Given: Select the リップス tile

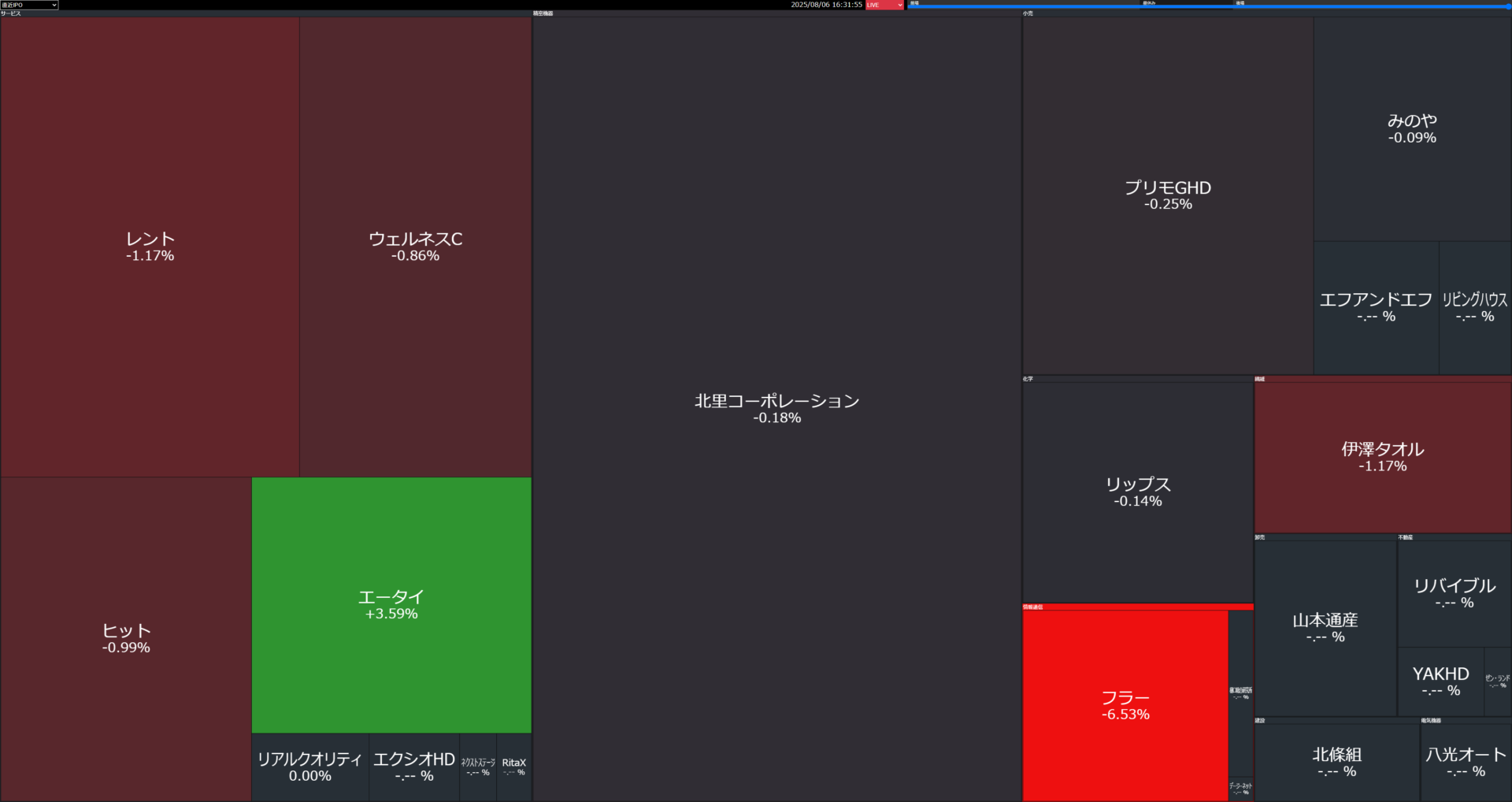Looking at the screenshot, I should pyautogui.click(x=1138, y=492).
